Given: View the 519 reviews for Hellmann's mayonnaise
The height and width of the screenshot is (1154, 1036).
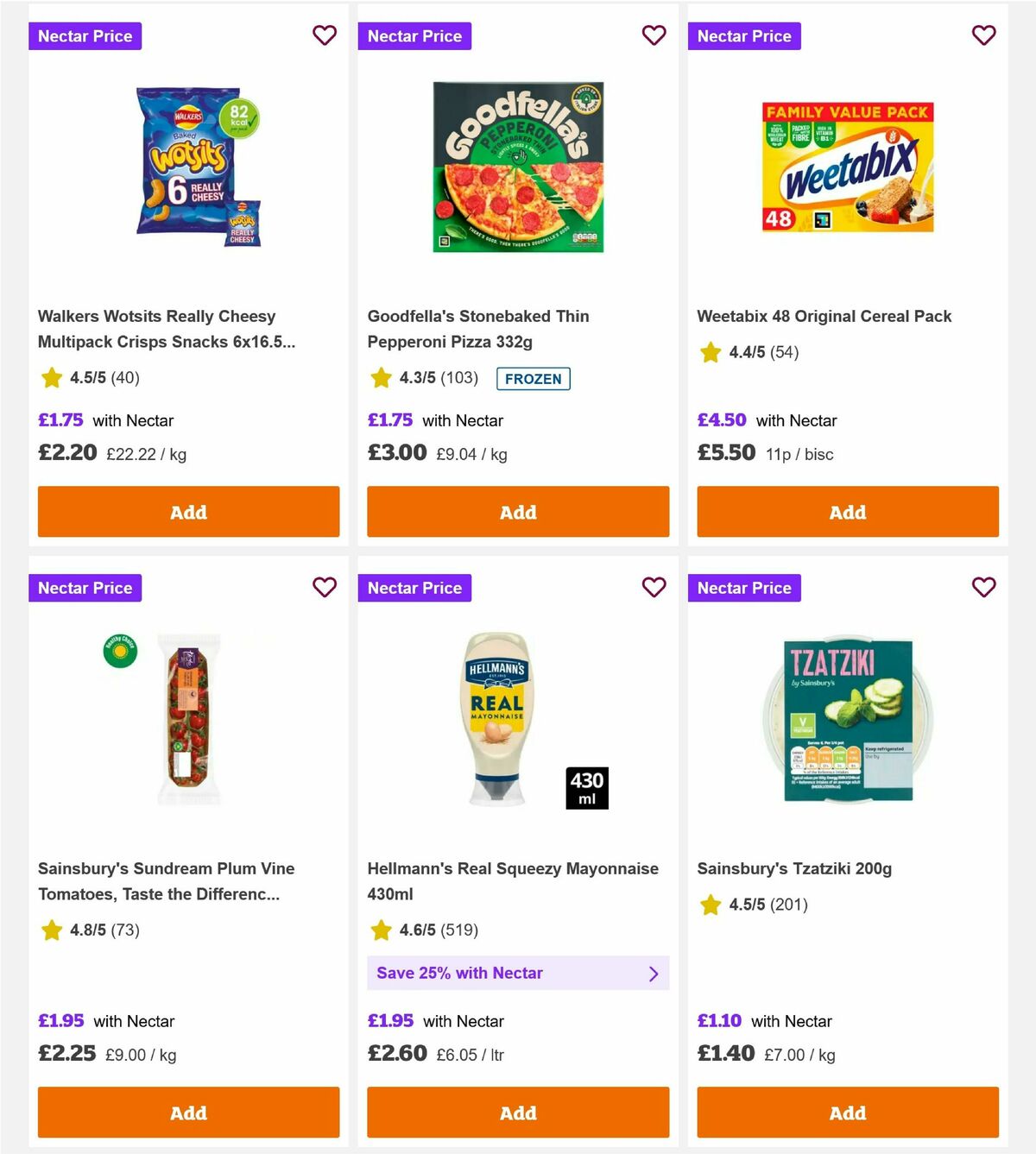Looking at the screenshot, I should click(x=458, y=930).
